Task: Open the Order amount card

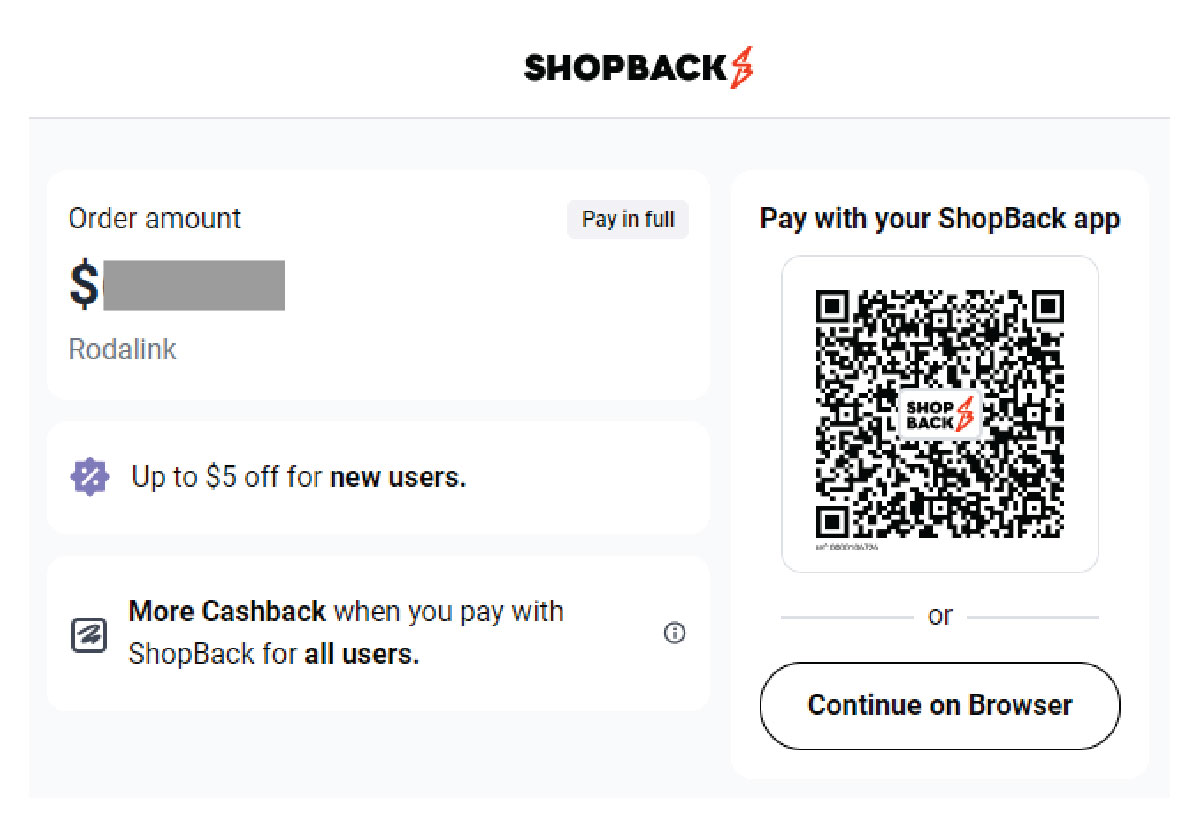Action: tap(378, 283)
